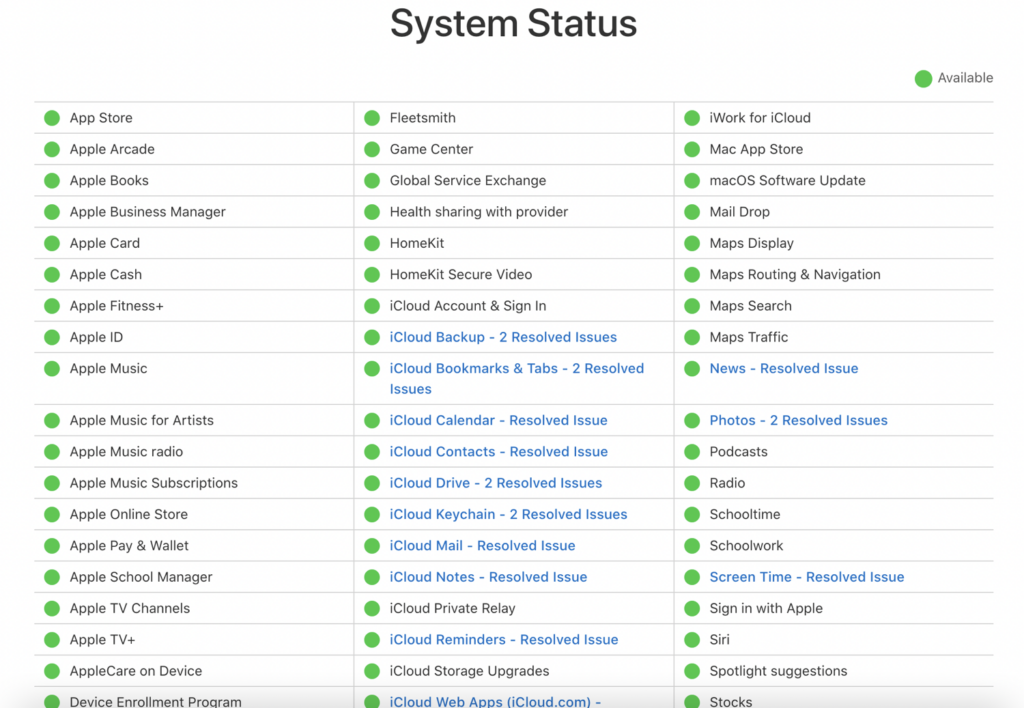Open iCloud Backup resolved issues link
The width and height of the screenshot is (1024, 708).
[503, 337]
